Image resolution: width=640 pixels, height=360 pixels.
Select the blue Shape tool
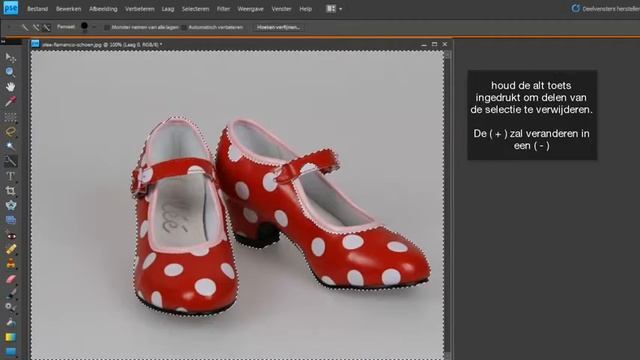point(10,351)
